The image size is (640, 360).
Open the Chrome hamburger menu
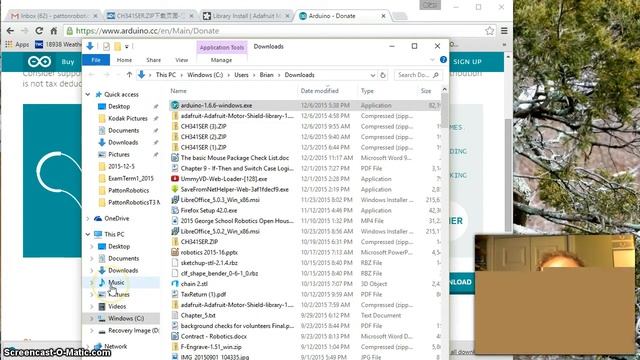(504, 31)
